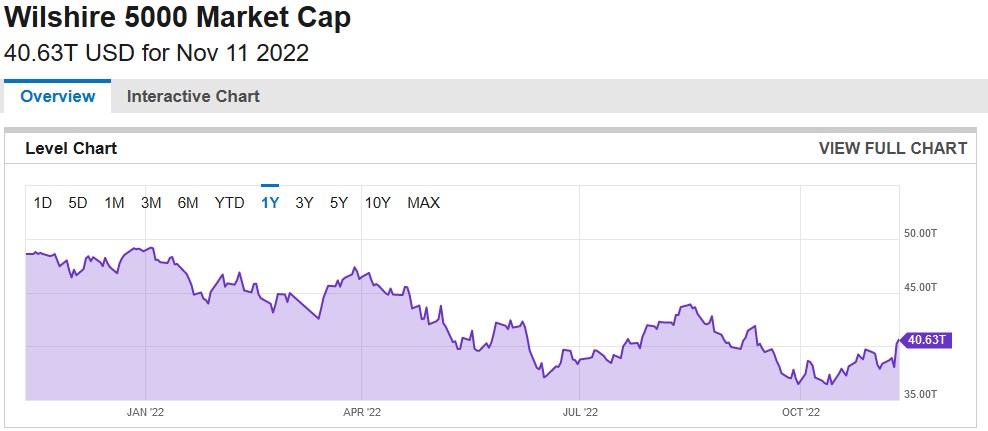The height and width of the screenshot is (431, 988).
Task: Switch to the Overview tab
Action: click(58, 96)
